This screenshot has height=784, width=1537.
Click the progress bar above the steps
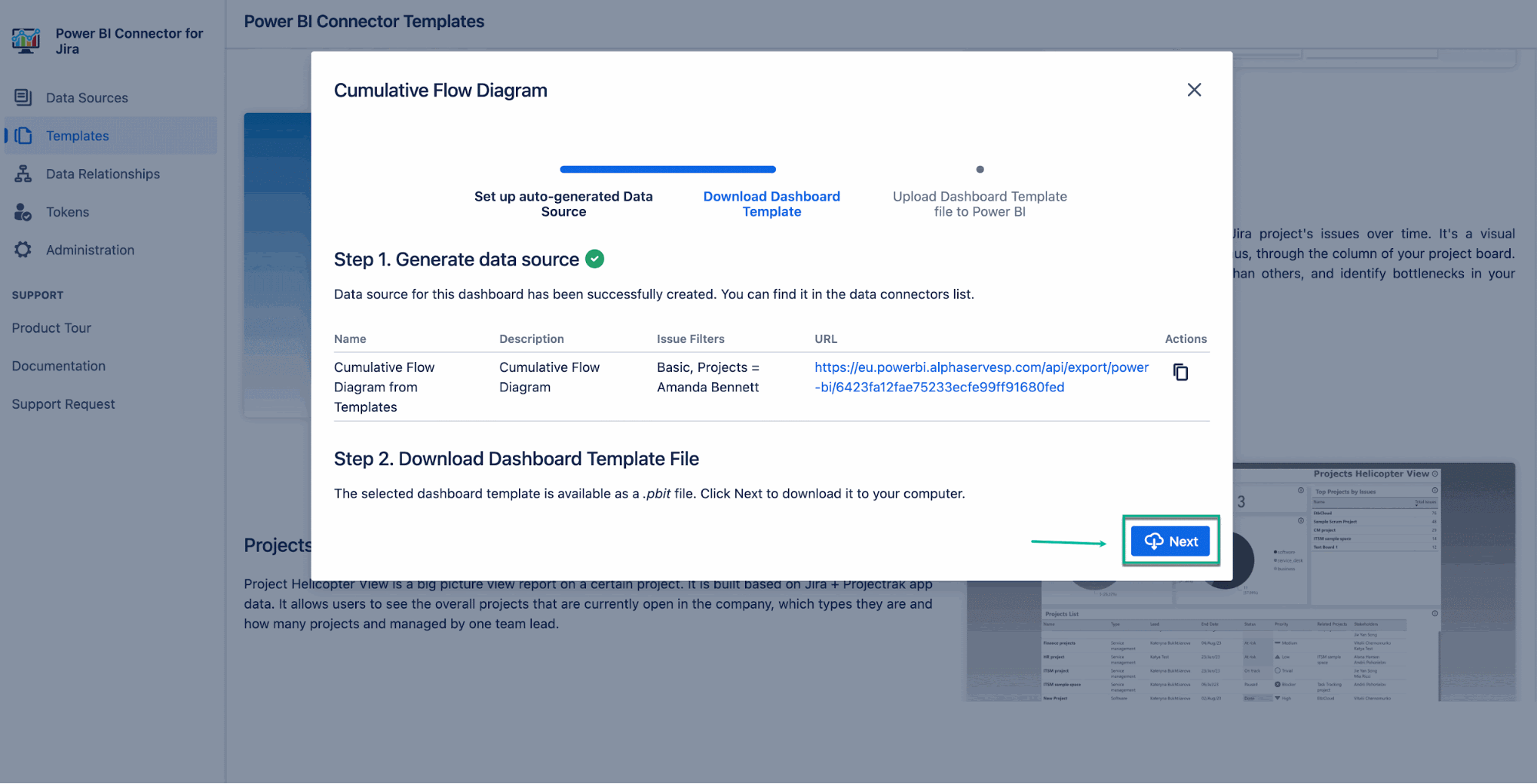pyautogui.click(x=667, y=169)
